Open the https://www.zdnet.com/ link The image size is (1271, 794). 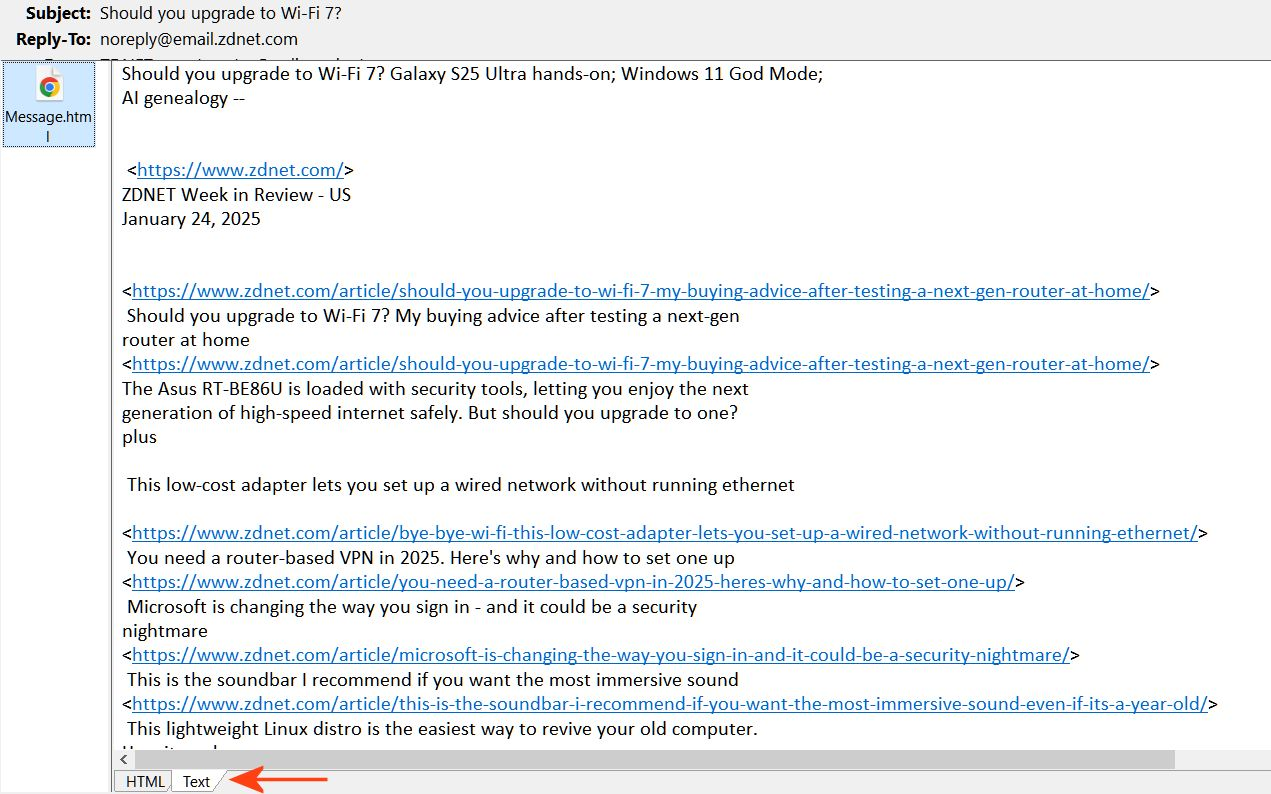(x=240, y=170)
